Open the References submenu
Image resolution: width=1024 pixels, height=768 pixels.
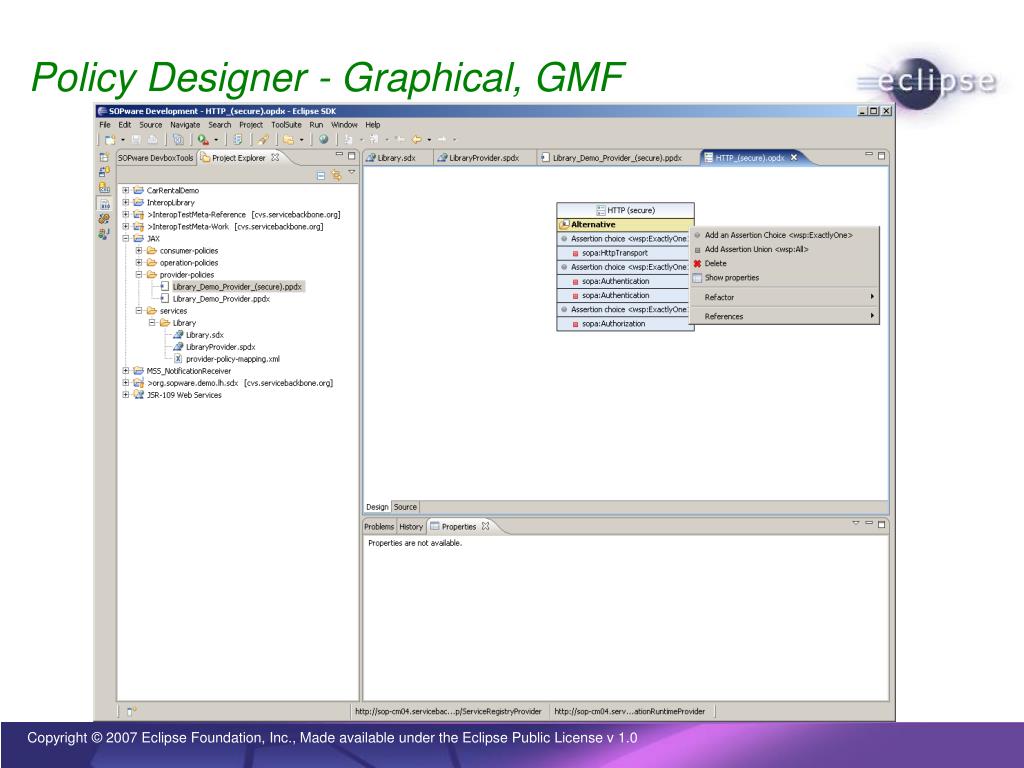click(x=784, y=317)
